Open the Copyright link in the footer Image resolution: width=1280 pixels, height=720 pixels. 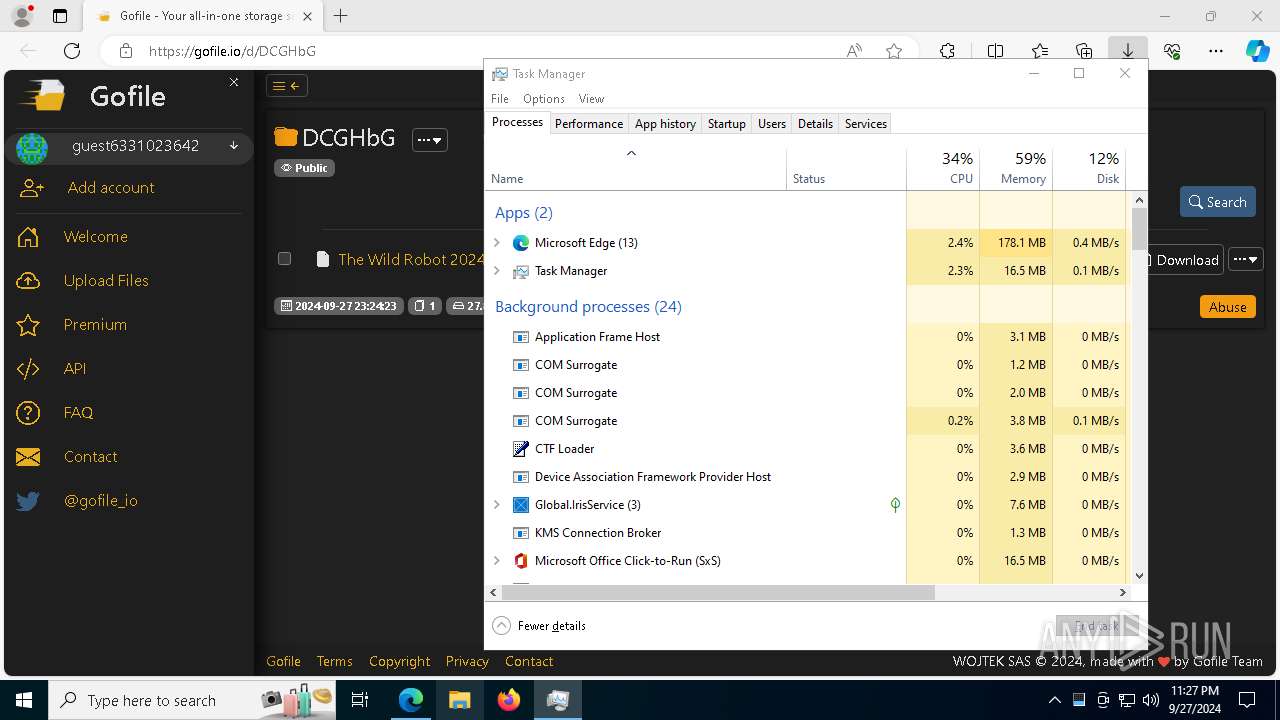point(399,661)
